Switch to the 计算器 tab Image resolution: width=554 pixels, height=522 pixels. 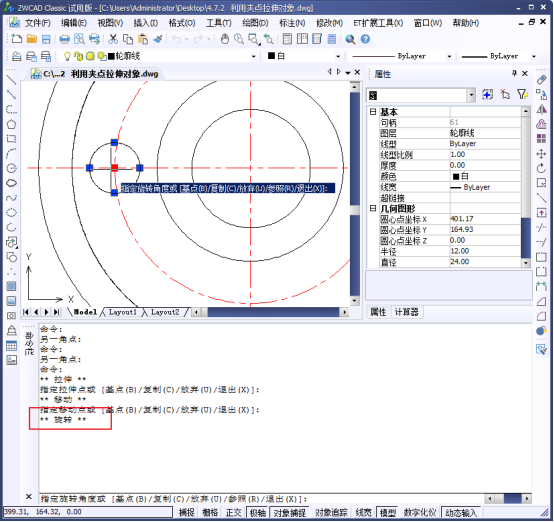(x=406, y=312)
